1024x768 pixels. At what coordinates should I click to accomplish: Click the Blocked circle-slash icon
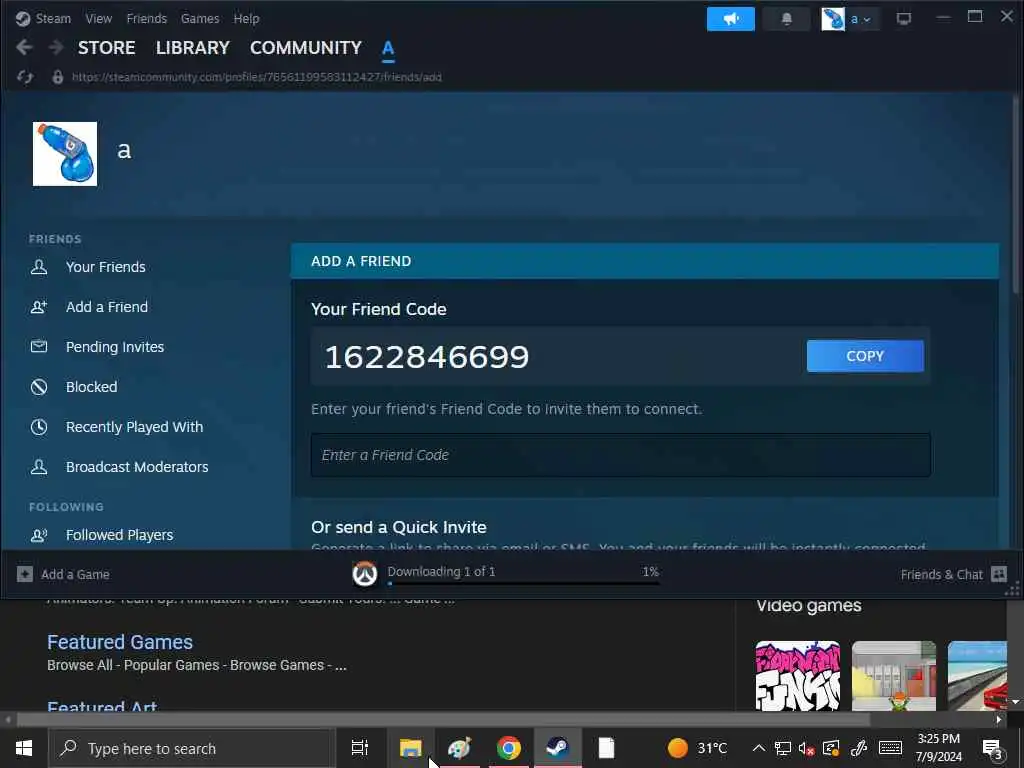click(39, 387)
